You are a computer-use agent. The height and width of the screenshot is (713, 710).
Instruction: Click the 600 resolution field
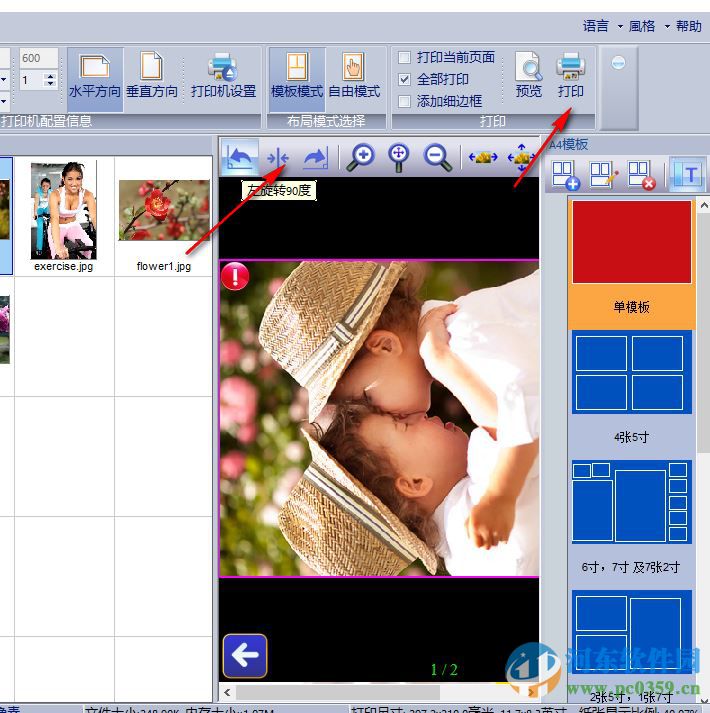[x=39, y=58]
